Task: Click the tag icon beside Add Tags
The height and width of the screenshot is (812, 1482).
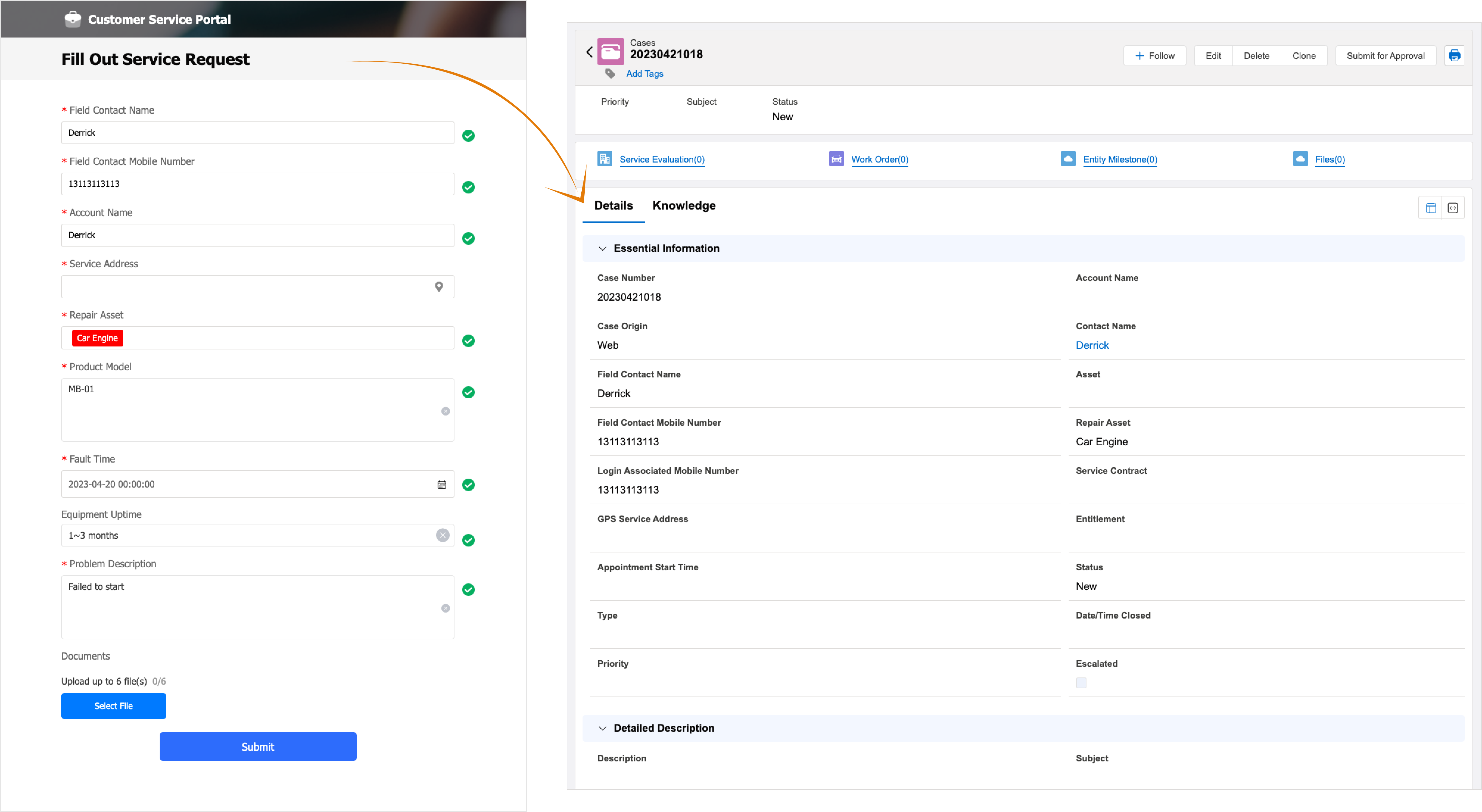Action: (x=611, y=74)
